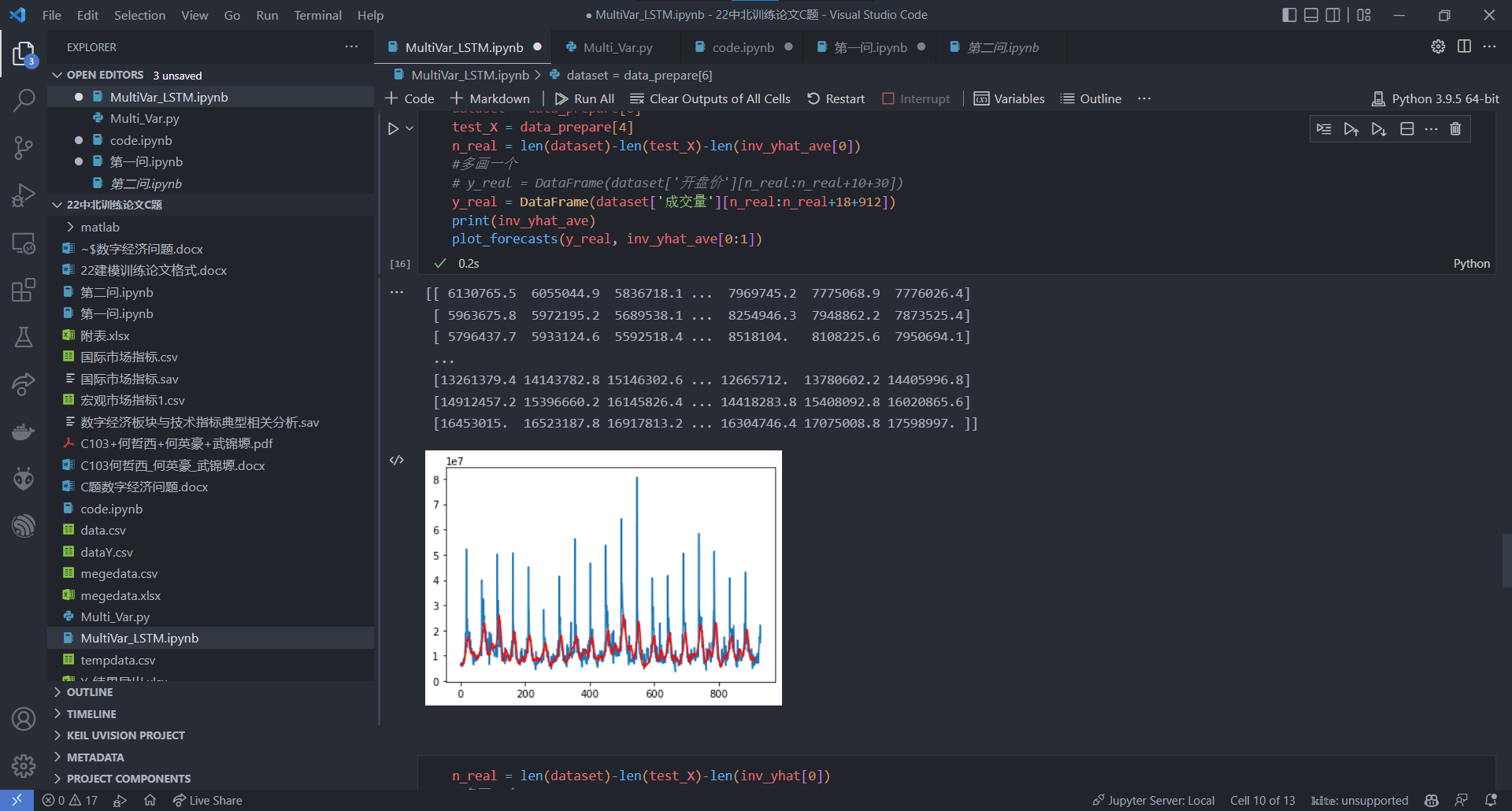Customize editor layout button

pyautogui.click(x=1364, y=15)
